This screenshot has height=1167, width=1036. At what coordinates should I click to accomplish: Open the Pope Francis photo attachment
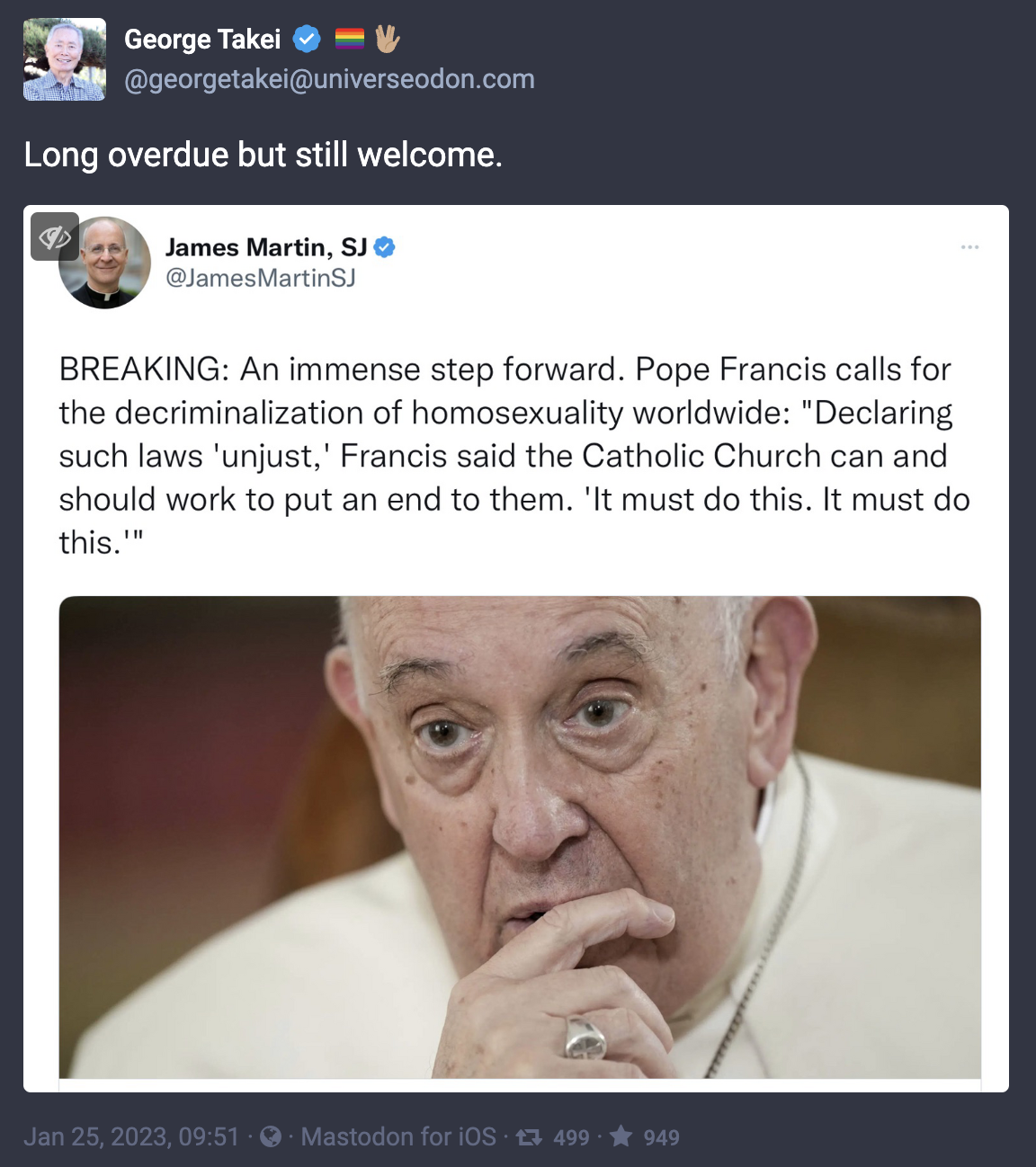tap(520, 837)
